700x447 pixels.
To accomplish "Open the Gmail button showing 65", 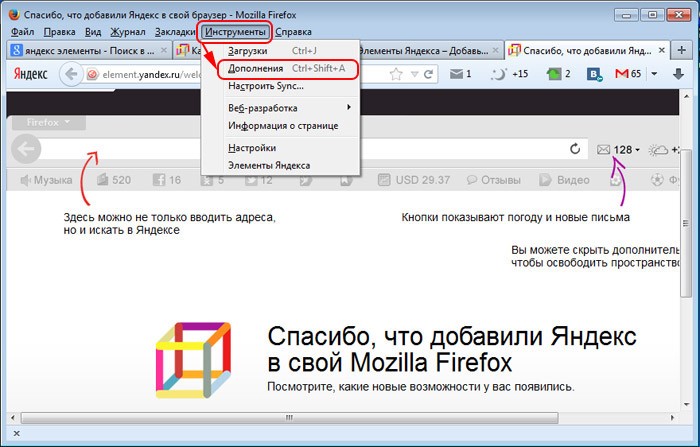I will [628, 74].
